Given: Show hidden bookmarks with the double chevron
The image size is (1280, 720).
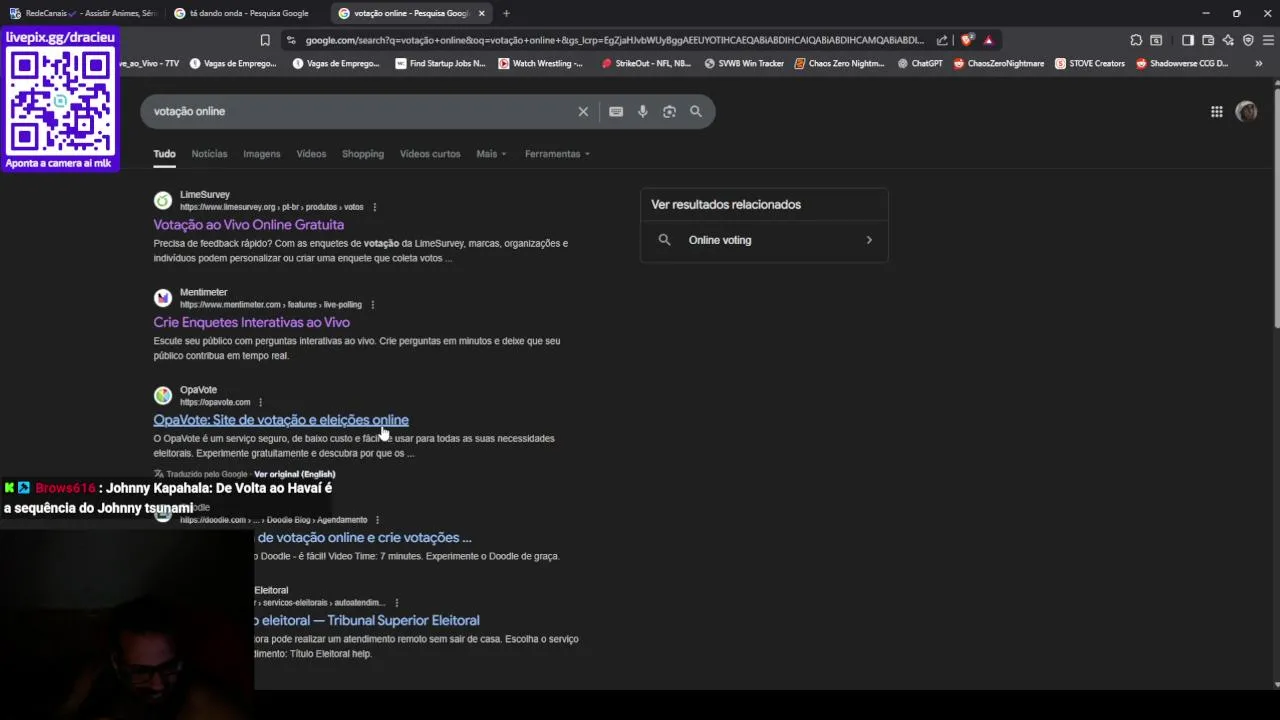Looking at the screenshot, I should [1258, 63].
